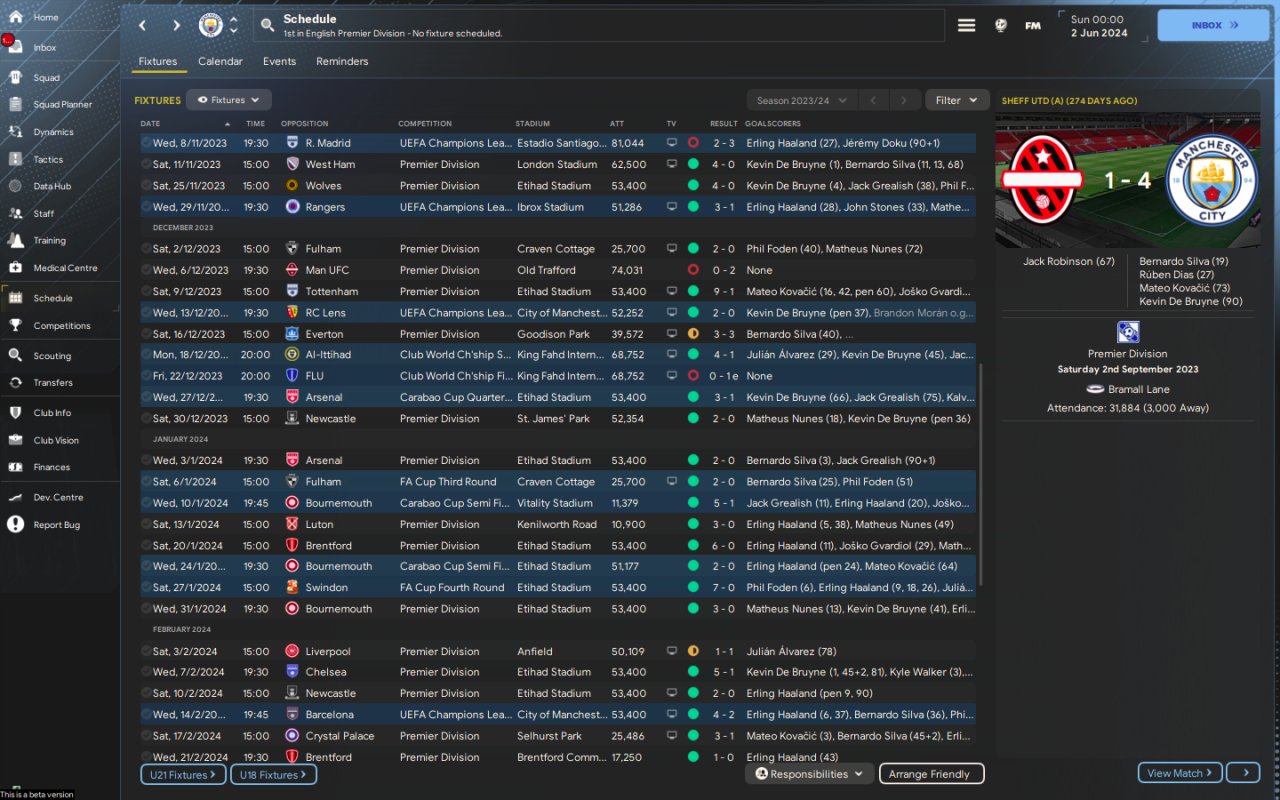The height and width of the screenshot is (800, 1280).
Task: Sort by the ATT column header
Action: tap(617, 124)
